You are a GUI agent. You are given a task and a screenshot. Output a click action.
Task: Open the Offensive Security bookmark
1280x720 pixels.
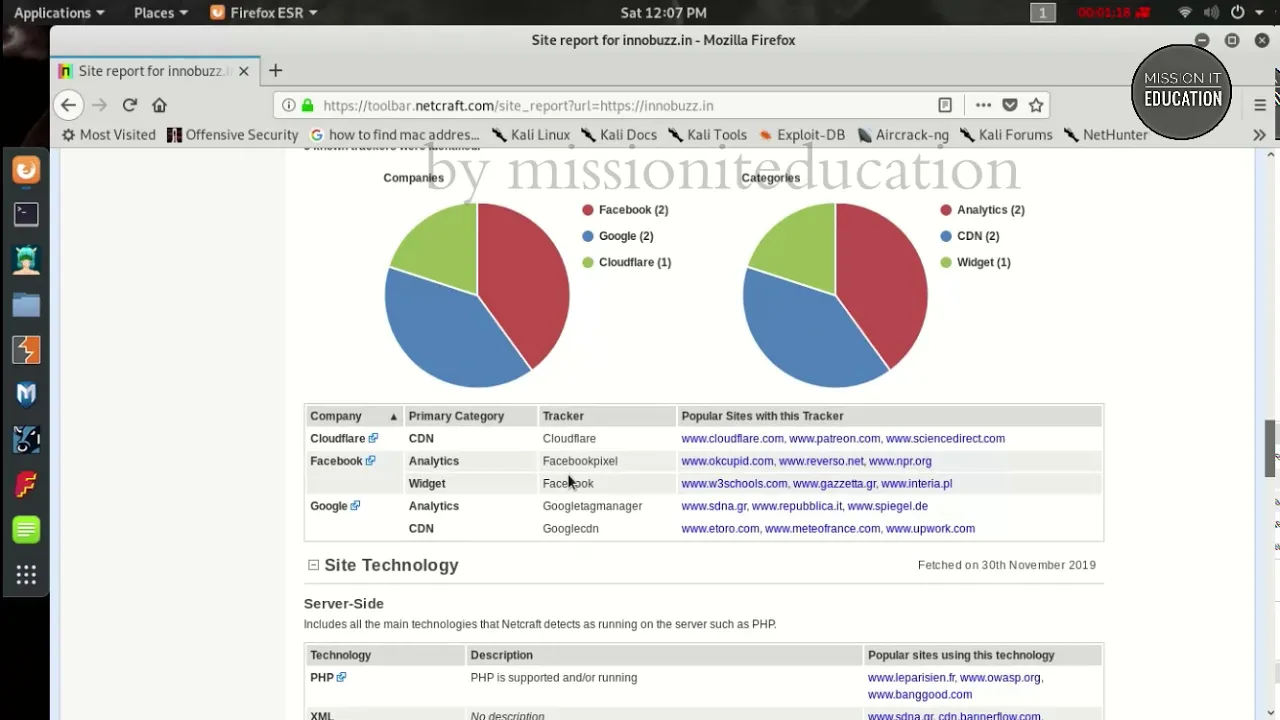(x=232, y=135)
